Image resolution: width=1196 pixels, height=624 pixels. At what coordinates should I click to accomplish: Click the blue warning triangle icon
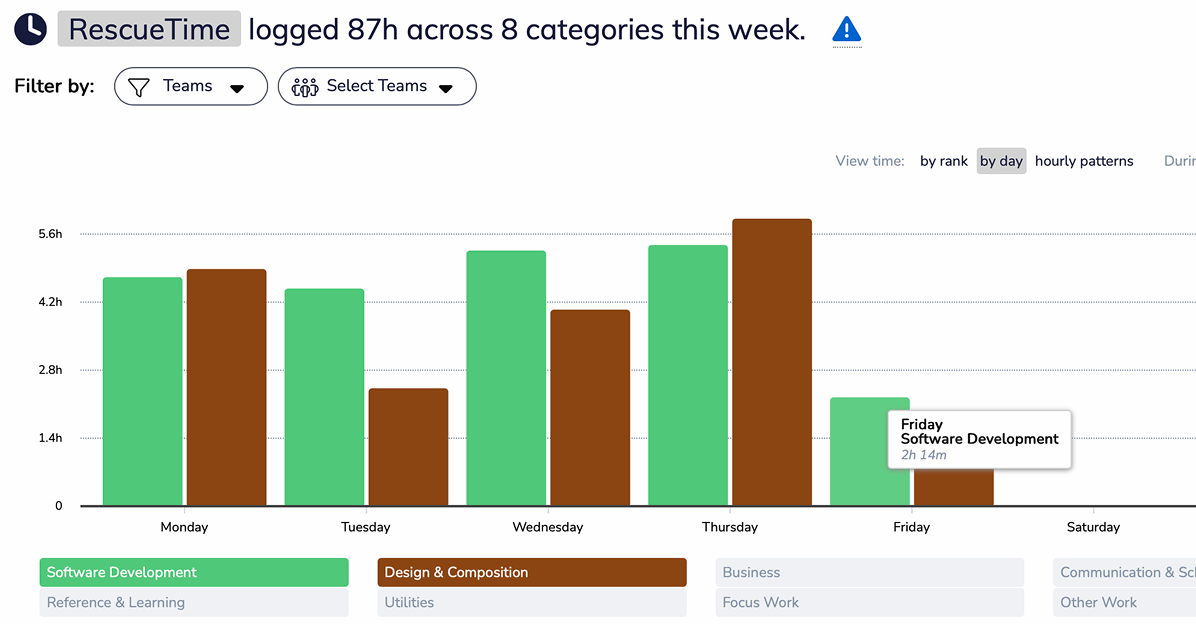click(x=846, y=29)
